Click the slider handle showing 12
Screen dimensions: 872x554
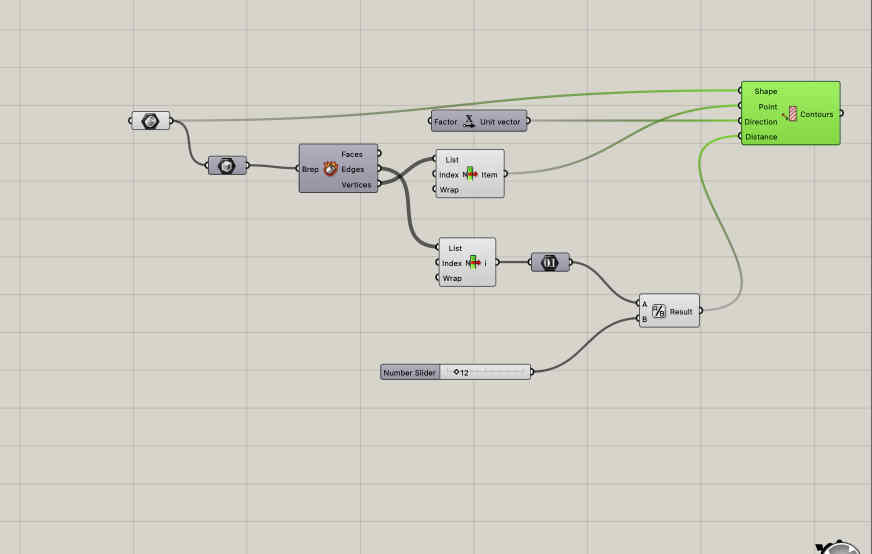tap(456, 372)
